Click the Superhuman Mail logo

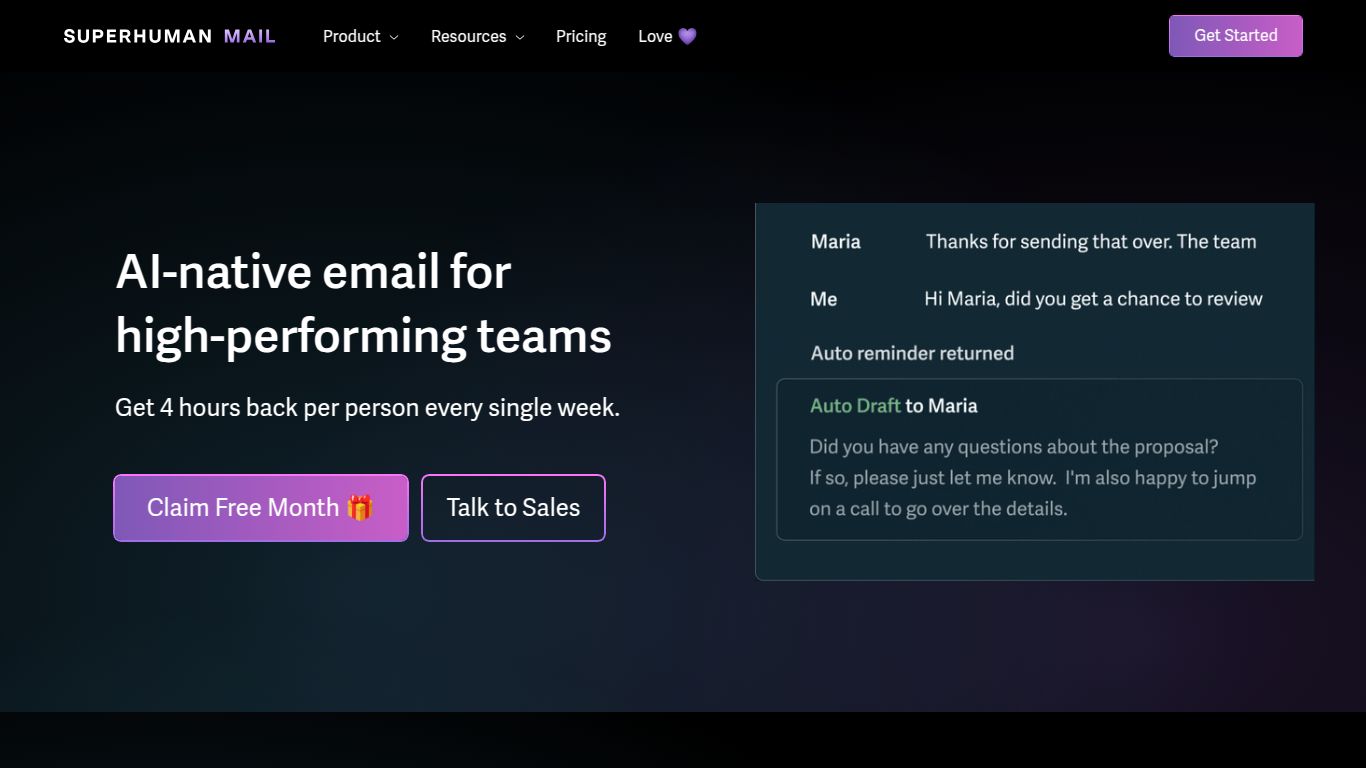pos(169,36)
